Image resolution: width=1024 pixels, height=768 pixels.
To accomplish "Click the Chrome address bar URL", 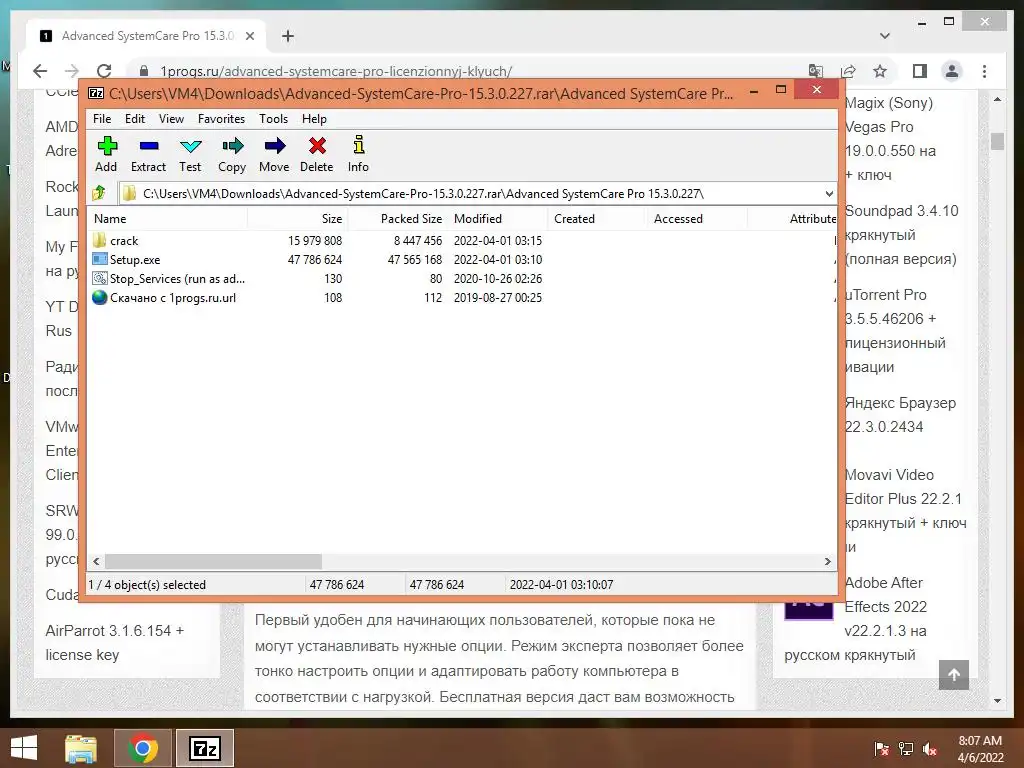I will tap(336, 71).
